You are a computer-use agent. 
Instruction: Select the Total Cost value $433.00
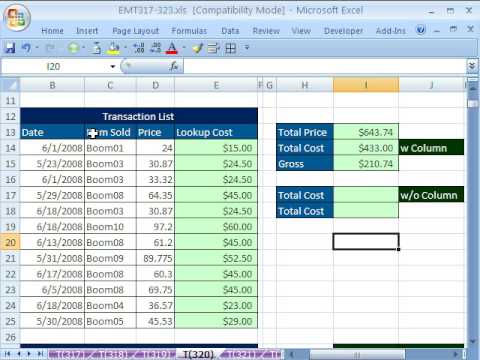(366, 148)
